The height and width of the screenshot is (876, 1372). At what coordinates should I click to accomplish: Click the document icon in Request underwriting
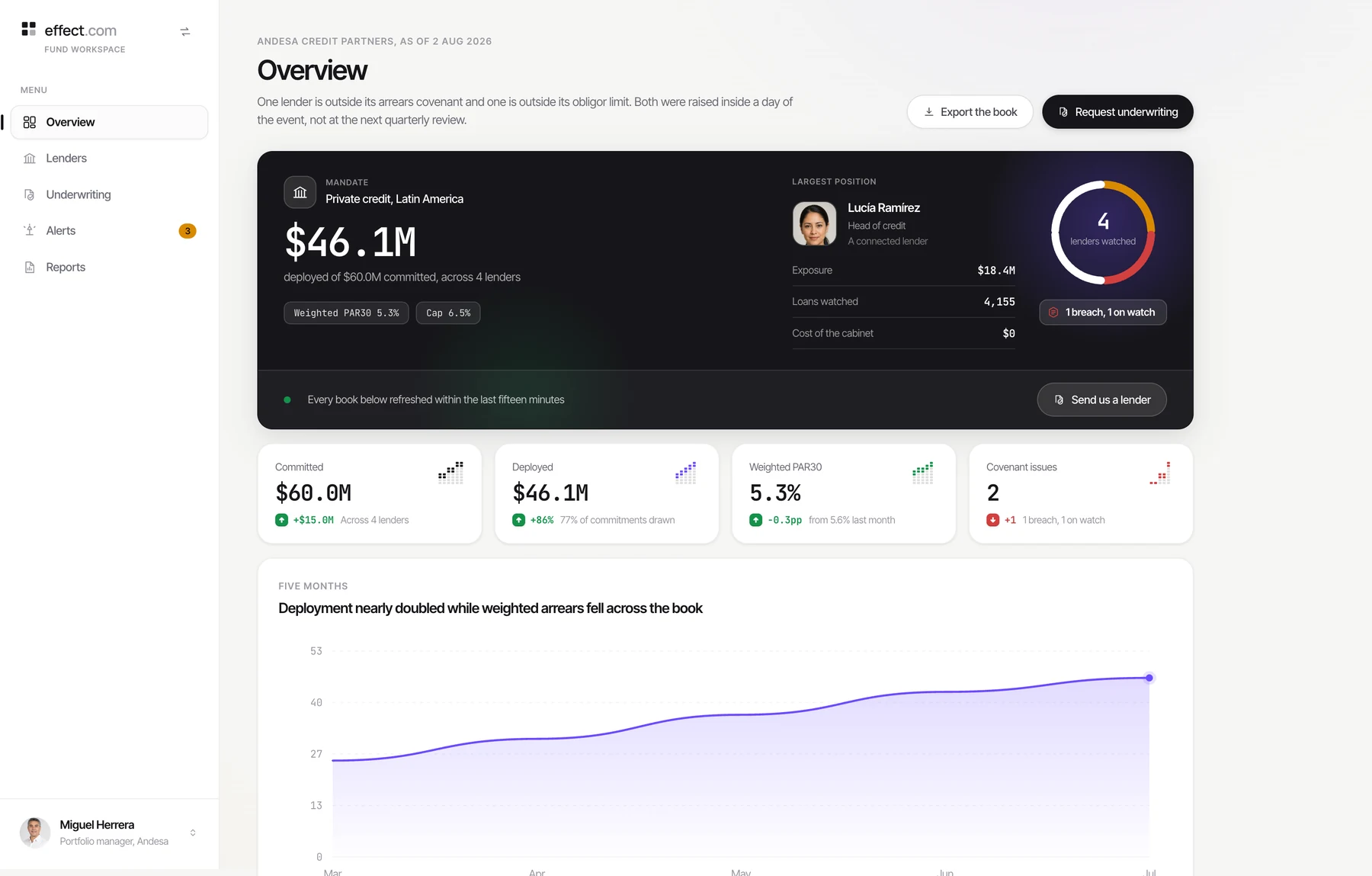[x=1063, y=112]
